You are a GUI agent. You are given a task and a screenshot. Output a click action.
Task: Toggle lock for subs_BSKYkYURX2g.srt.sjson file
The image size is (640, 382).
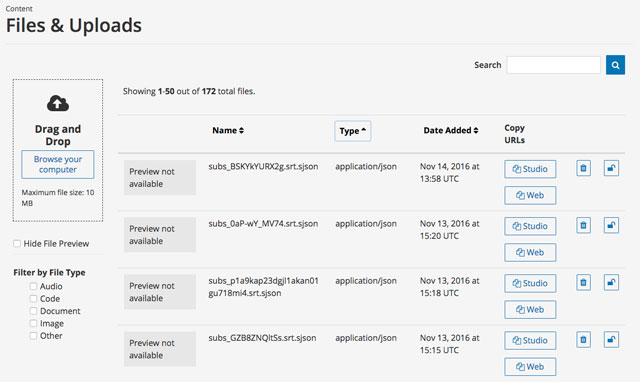point(611,168)
